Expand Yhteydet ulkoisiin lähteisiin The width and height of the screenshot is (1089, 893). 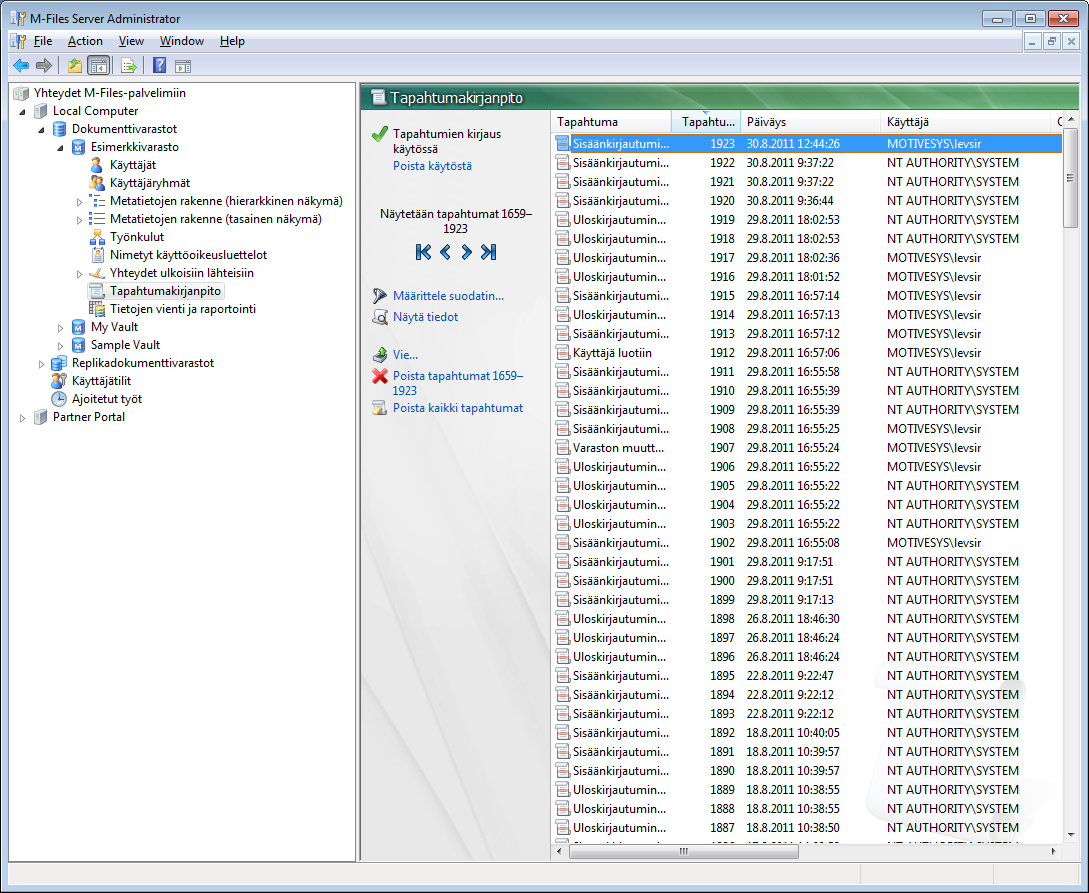[x=79, y=274]
